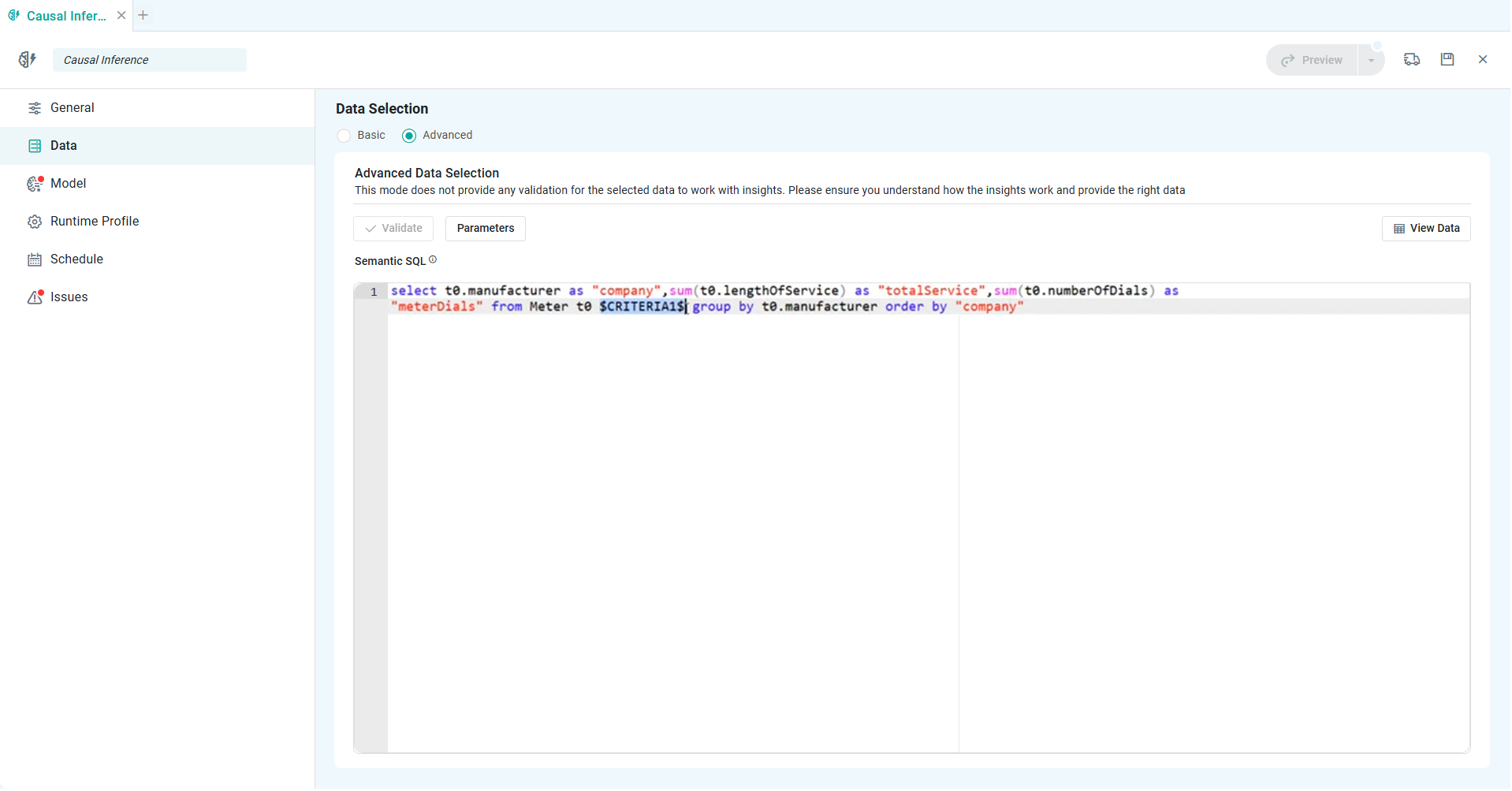Click the Model icon in sidebar
The height and width of the screenshot is (791, 1512).
[35, 184]
